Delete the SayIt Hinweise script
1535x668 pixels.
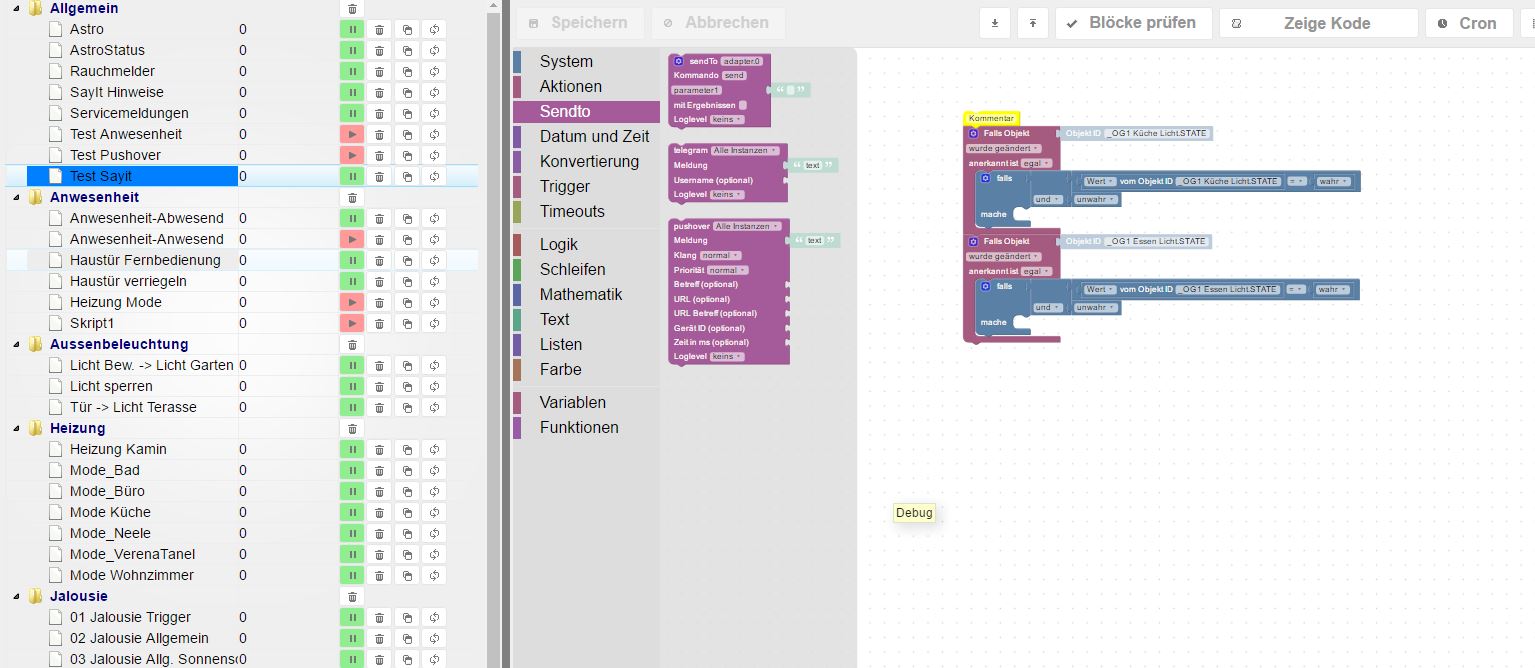coord(379,92)
